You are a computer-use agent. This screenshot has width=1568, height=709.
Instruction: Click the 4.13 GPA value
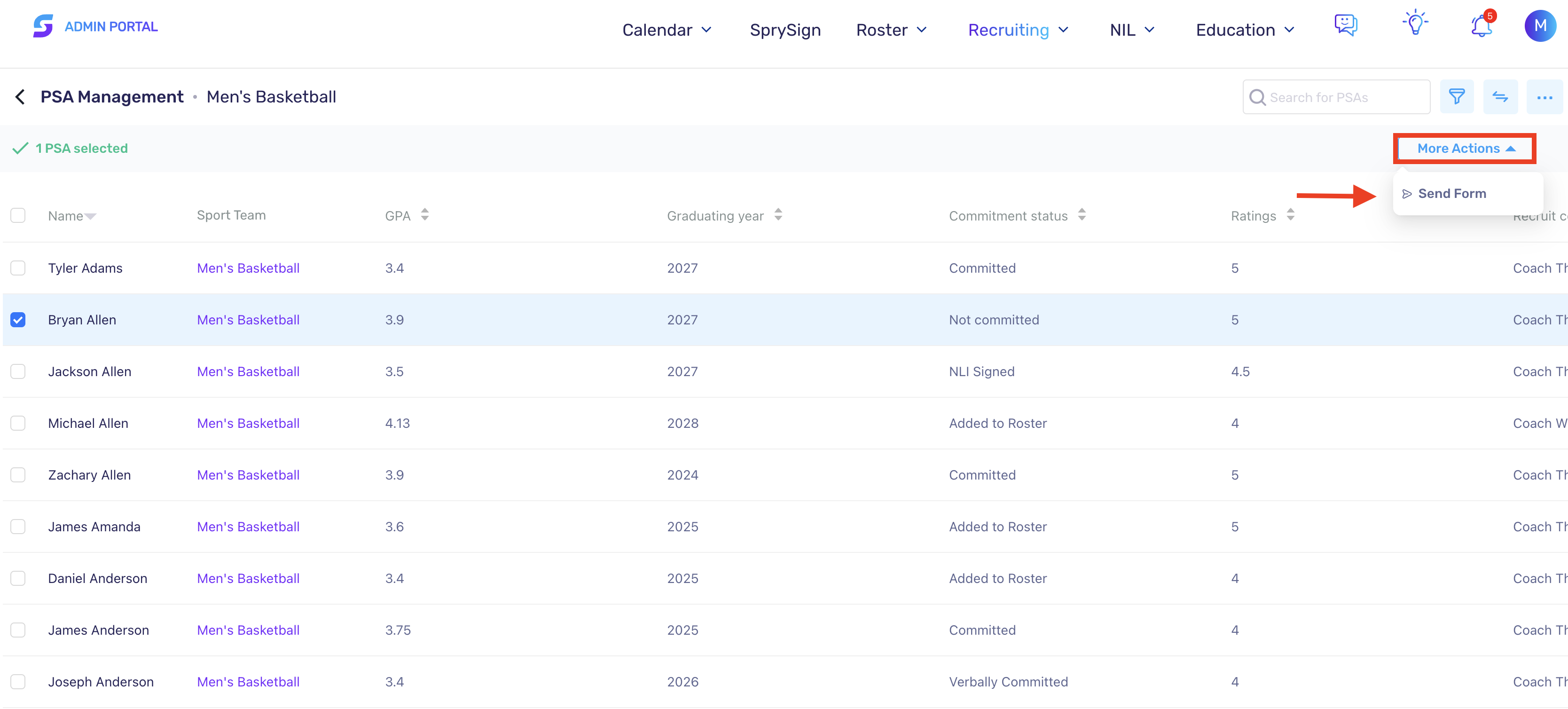(398, 423)
